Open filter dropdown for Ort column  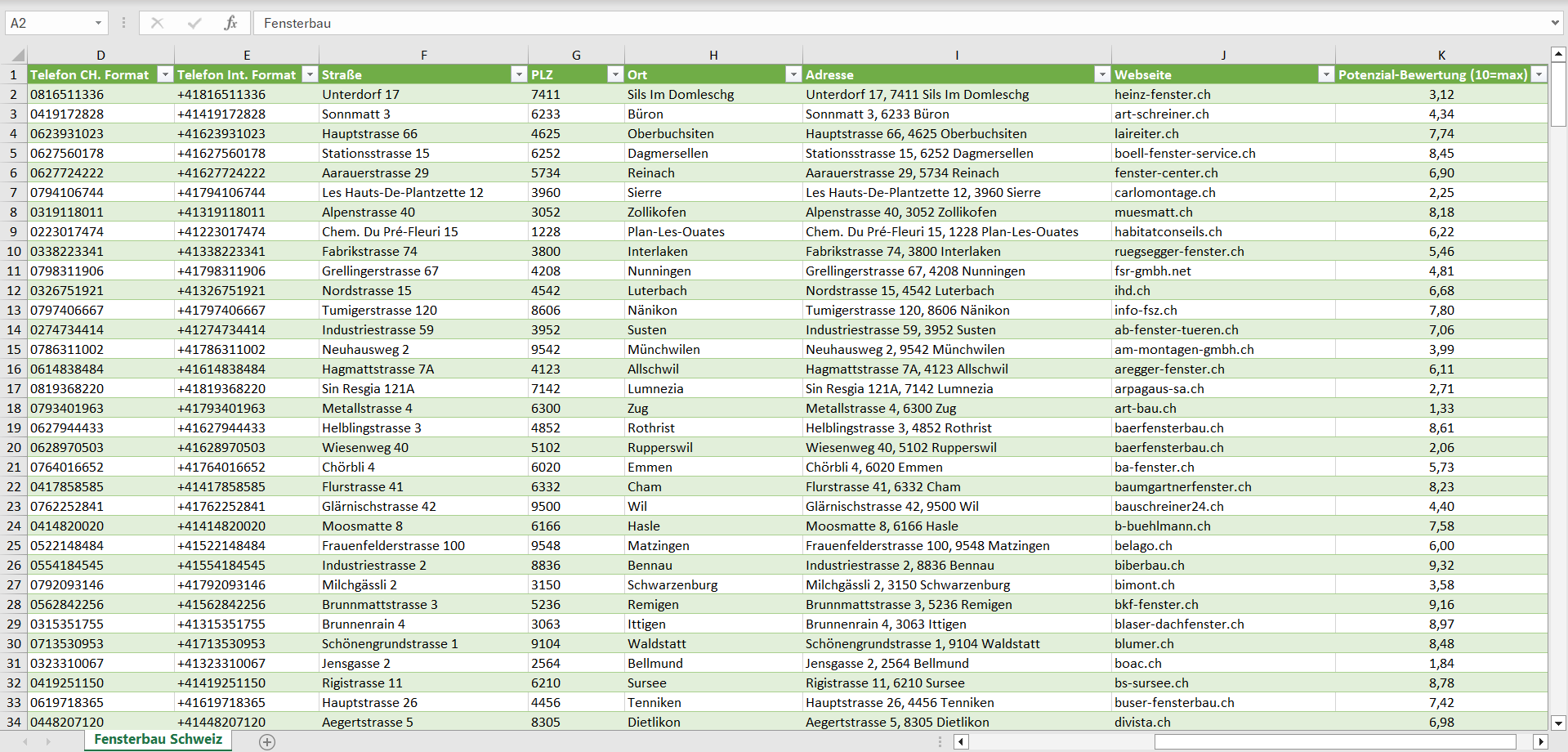(x=793, y=74)
